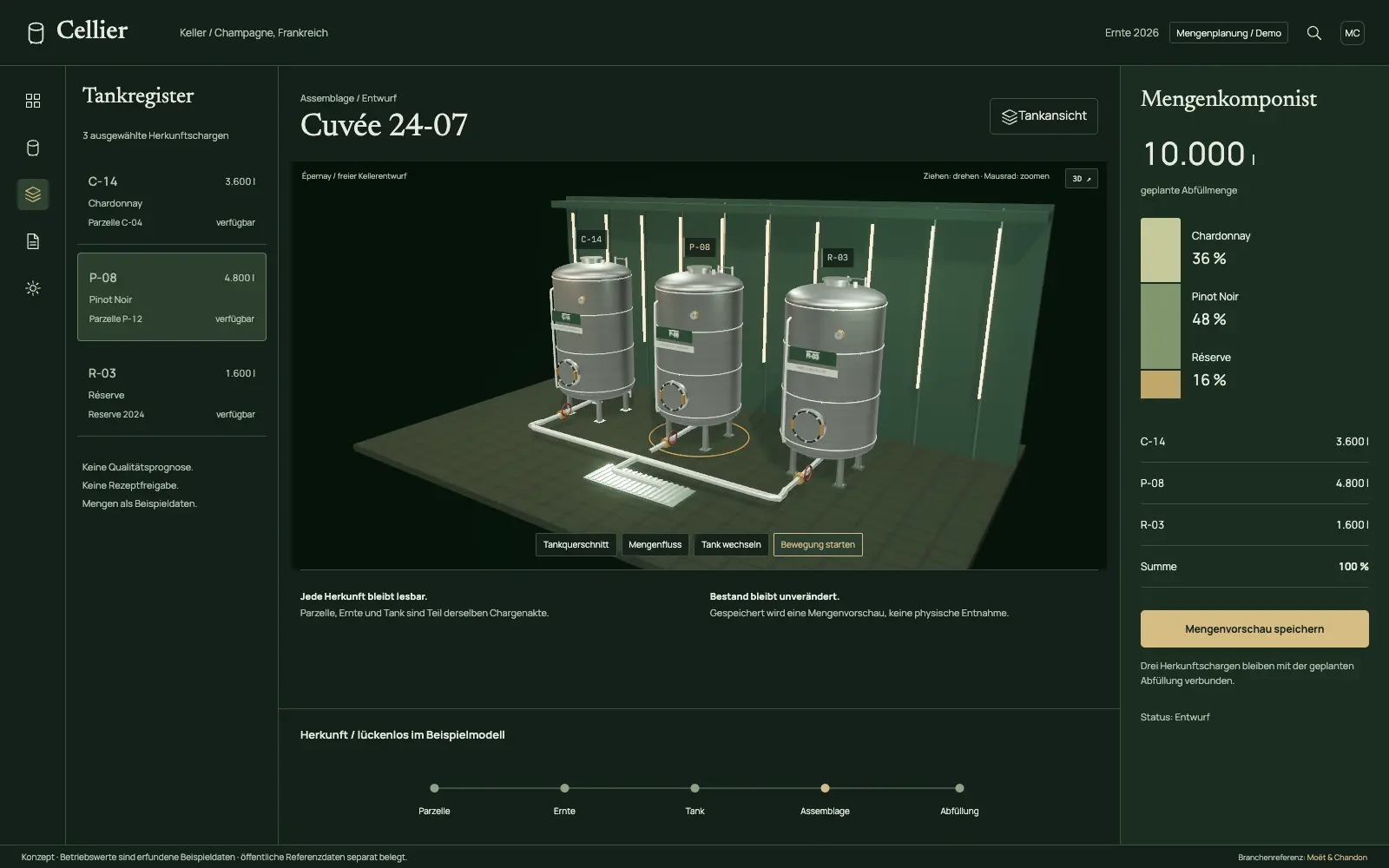
Task: Select the R-03 Réserve tank card
Action: [172, 392]
